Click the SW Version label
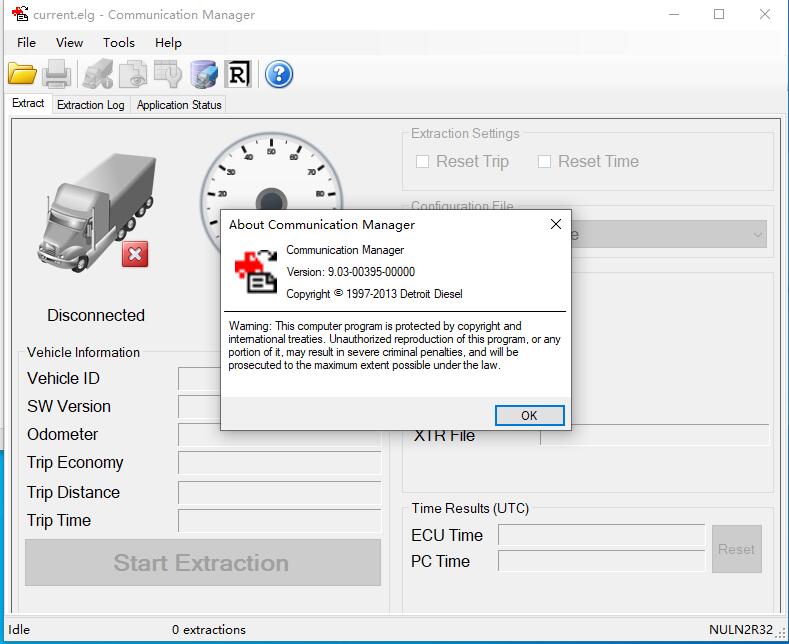Viewport: 789px width, 644px height. (x=69, y=407)
